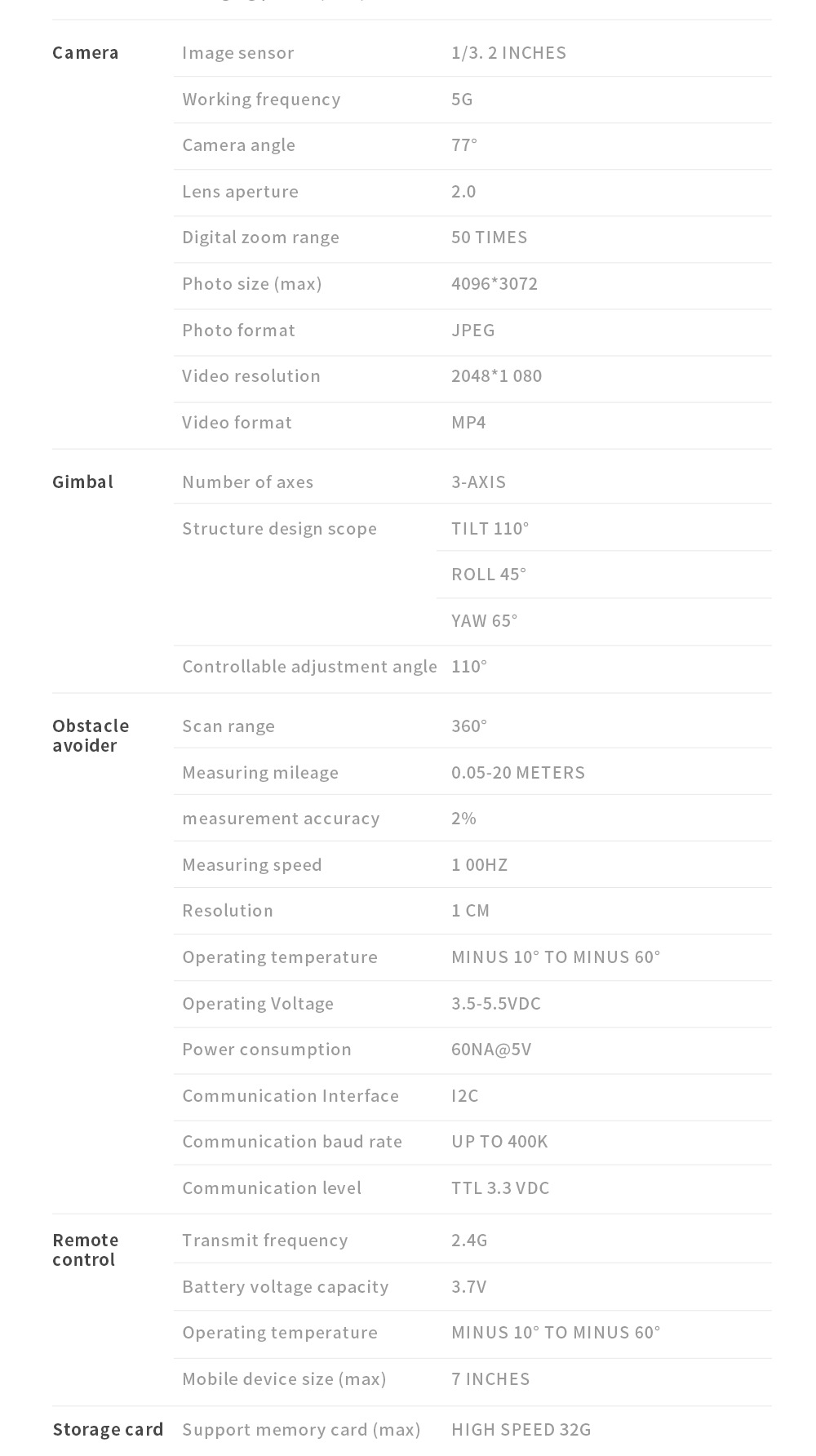The image size is (816, 1456).
Task: Click the Communication baud rate label
Action: point(292,1142)
